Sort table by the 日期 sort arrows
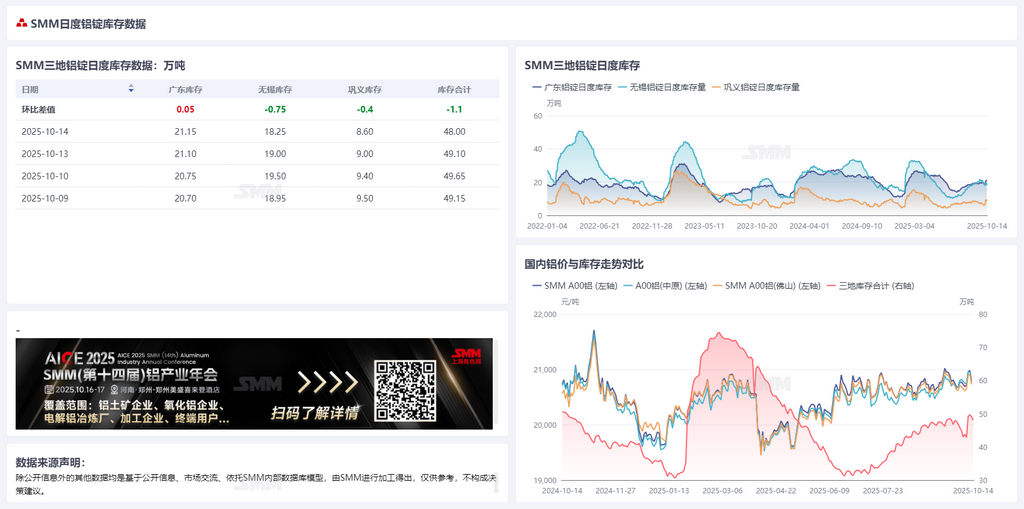This screenshot has width=1024, height=509. [x=131, y=89]
